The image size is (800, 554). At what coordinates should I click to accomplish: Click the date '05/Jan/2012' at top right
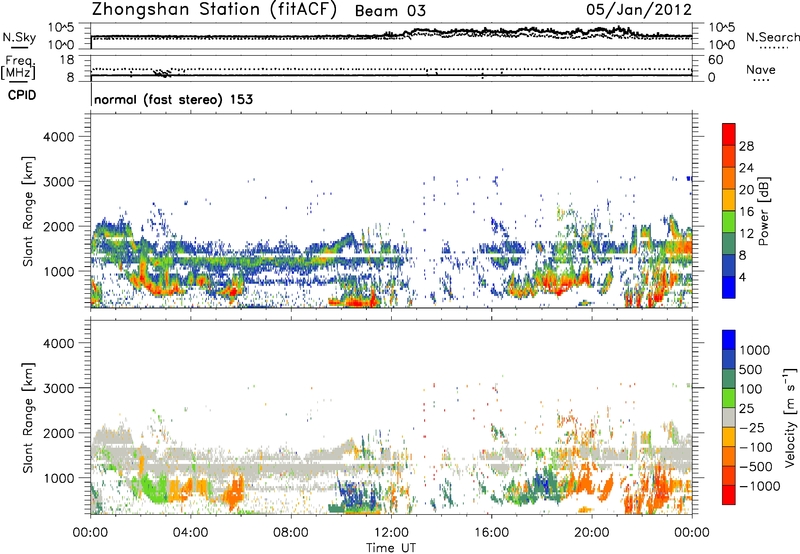point(639,10)
